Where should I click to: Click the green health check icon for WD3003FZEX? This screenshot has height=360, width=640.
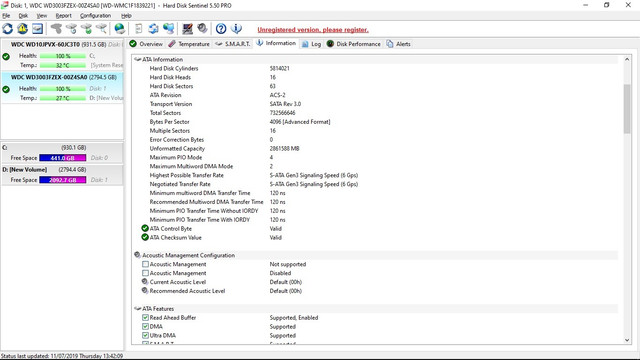point(6,89)
